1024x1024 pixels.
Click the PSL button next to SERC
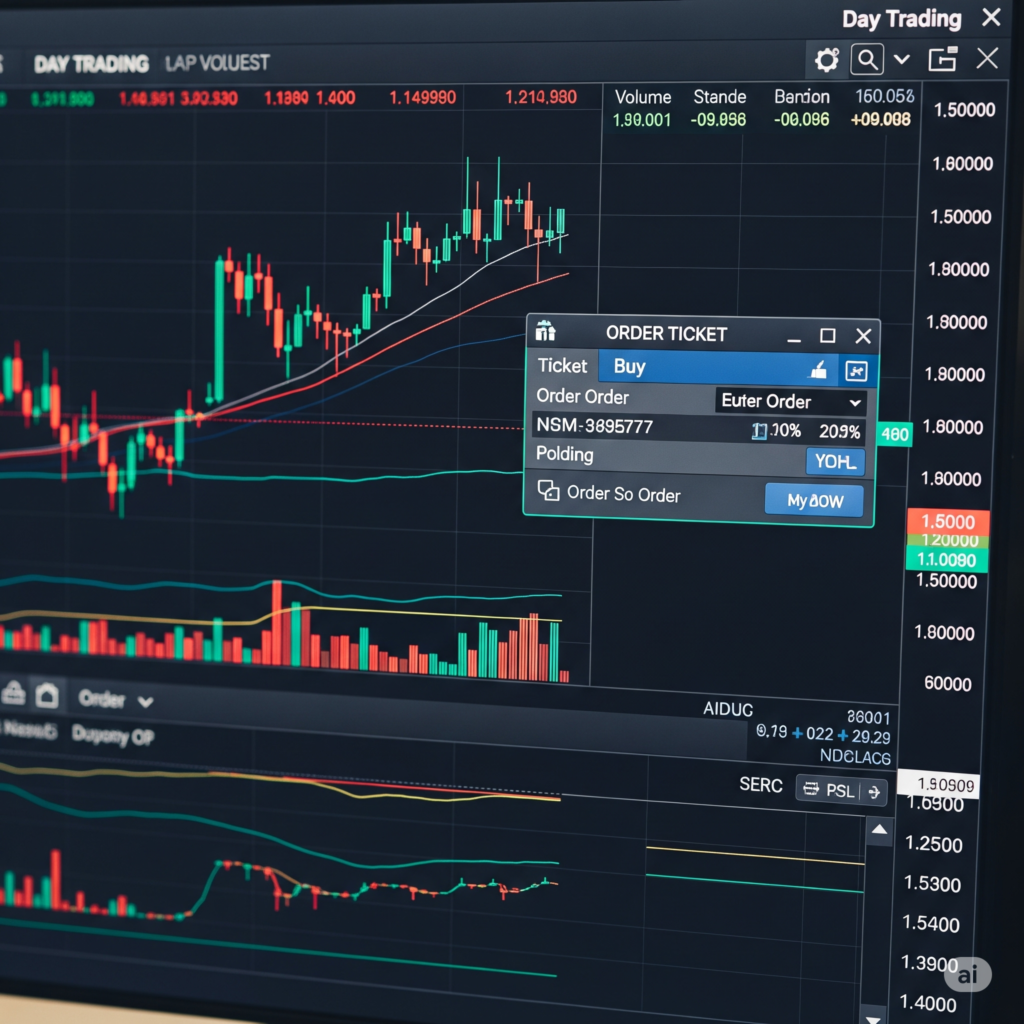pos(840,791)
